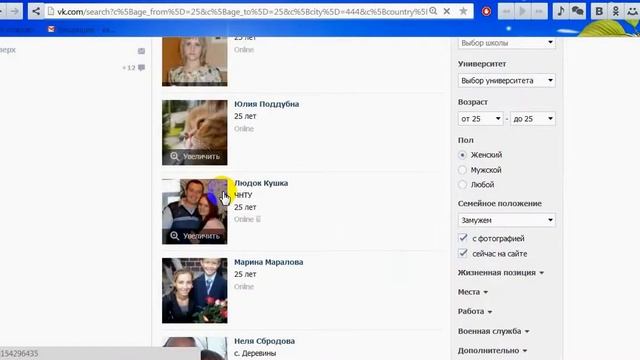Viewport: 640px width, 360px height.
Task: Open Юлия Поддубна profile link
Action: 267,104
